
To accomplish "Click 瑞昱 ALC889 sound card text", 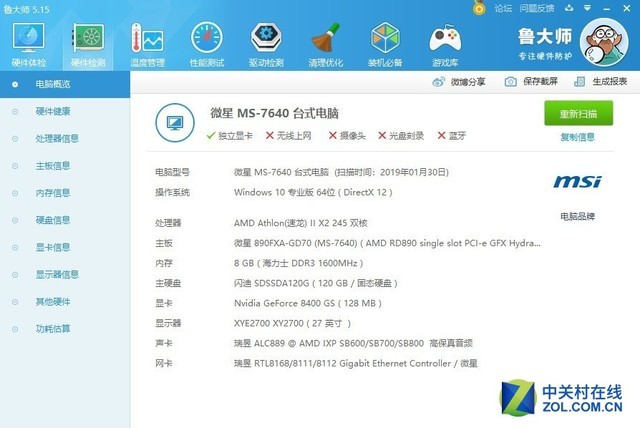I will pos(353,343).
